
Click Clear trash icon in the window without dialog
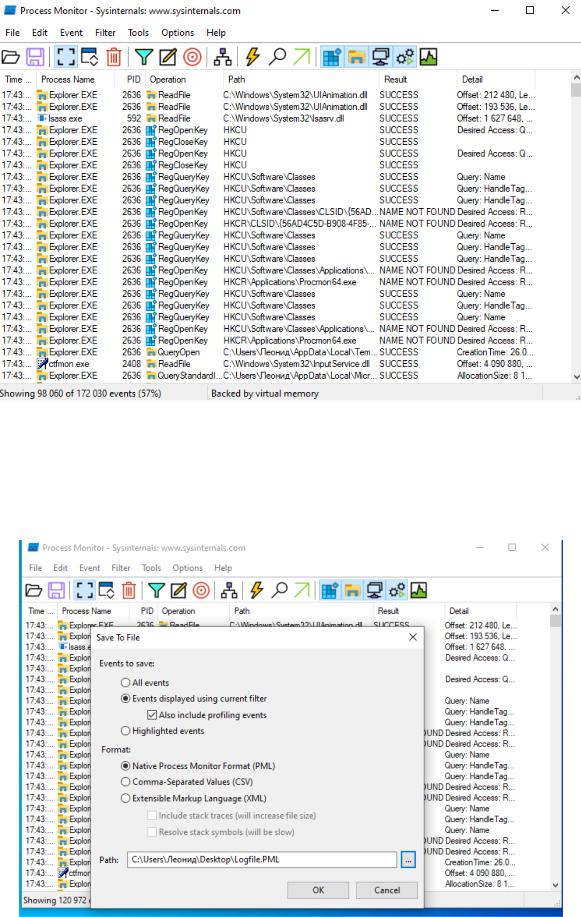pos(114,57)
